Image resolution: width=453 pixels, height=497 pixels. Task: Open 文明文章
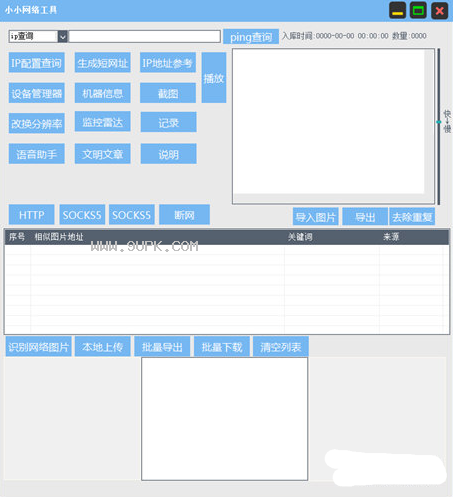(x=102, y=154)
